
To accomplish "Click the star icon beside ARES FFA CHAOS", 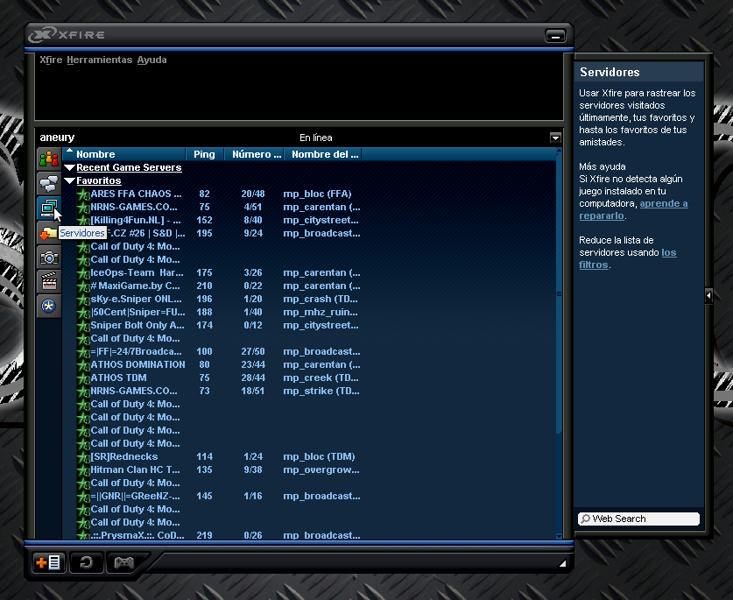I will (83, 194).
